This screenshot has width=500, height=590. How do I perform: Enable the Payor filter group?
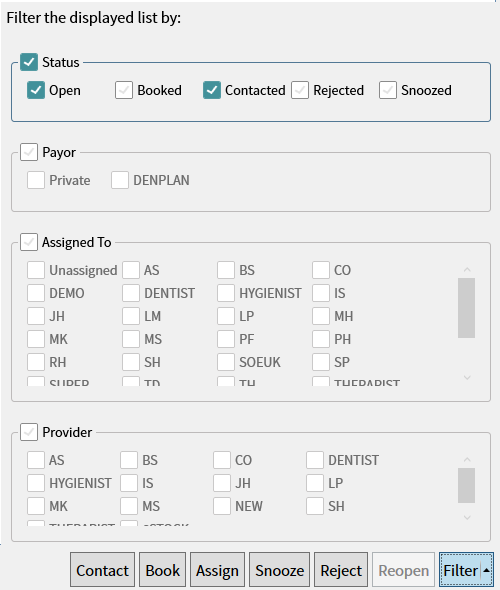tap(29, 152)
